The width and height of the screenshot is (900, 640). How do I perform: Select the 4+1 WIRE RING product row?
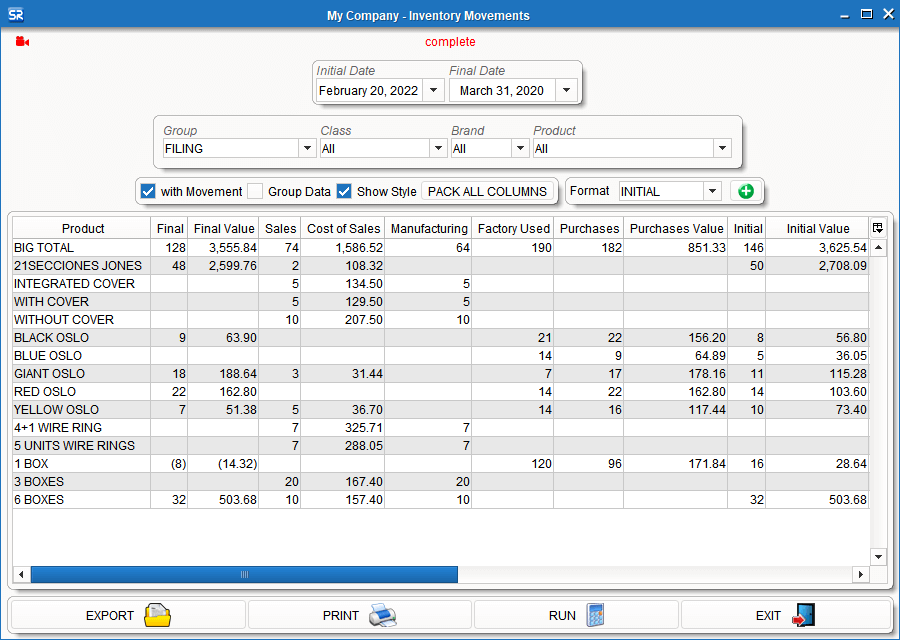pos(441,428)
